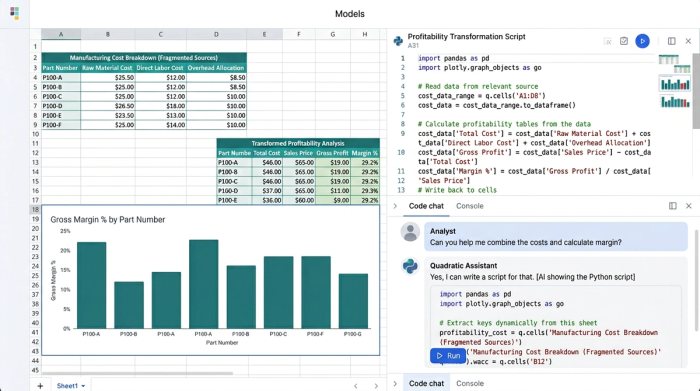This screenshot has height=391, width=700.
Task: Click the second table thumbnail in code minimap
Action: tap(682, 69)
